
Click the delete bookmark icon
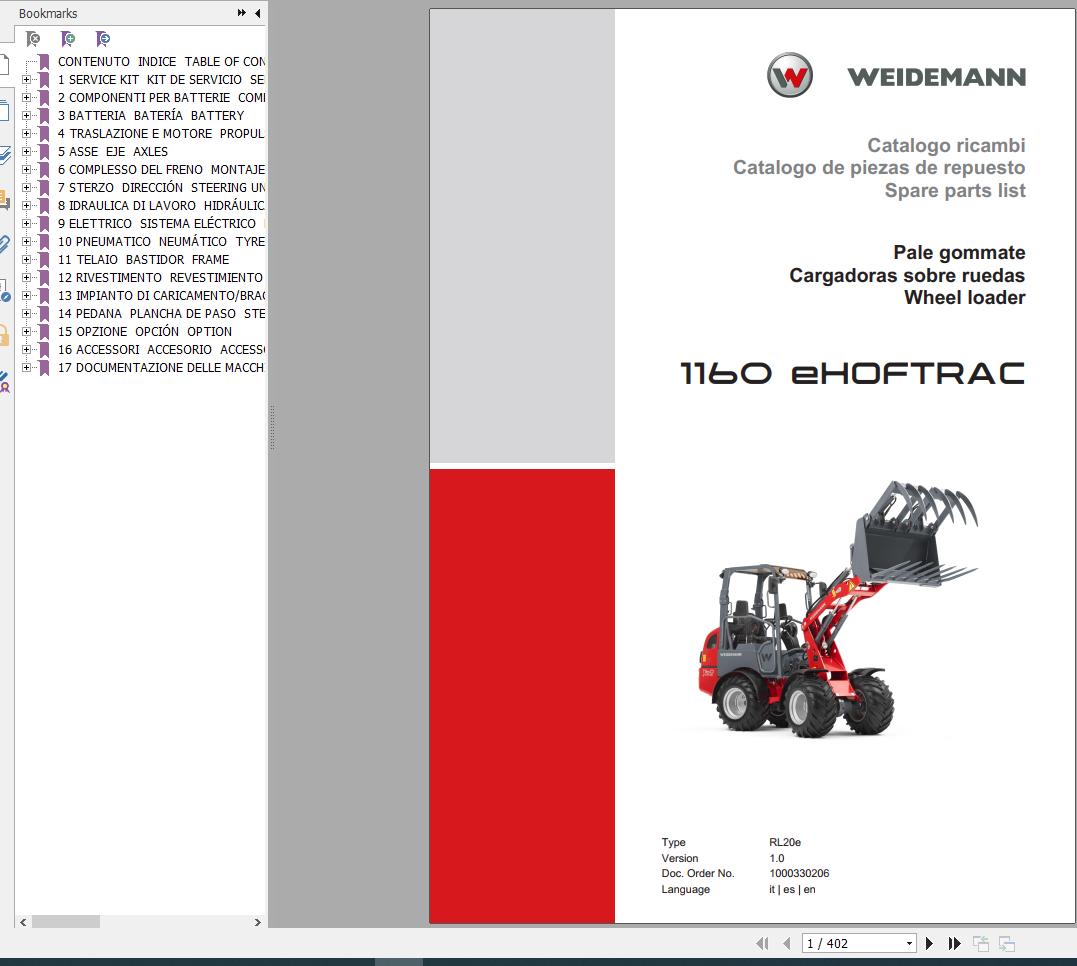coord(33,39)
